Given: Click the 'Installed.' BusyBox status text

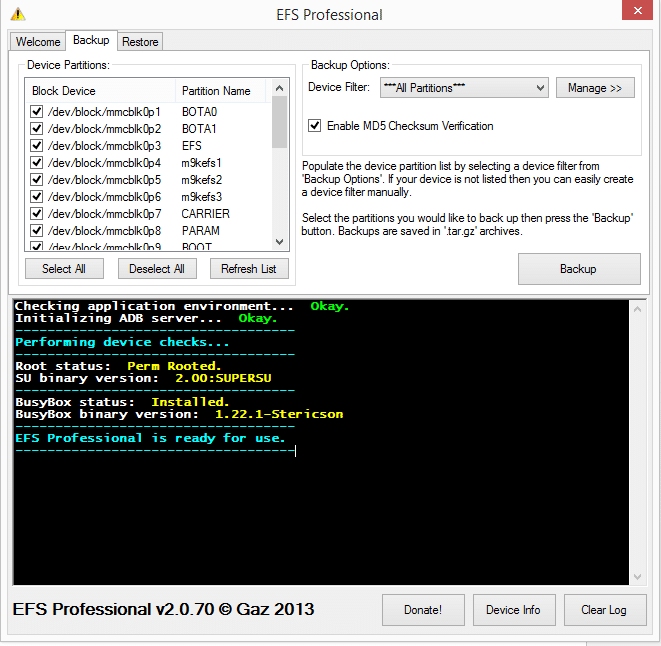Looking at the screenshot, I should point(190,402).
